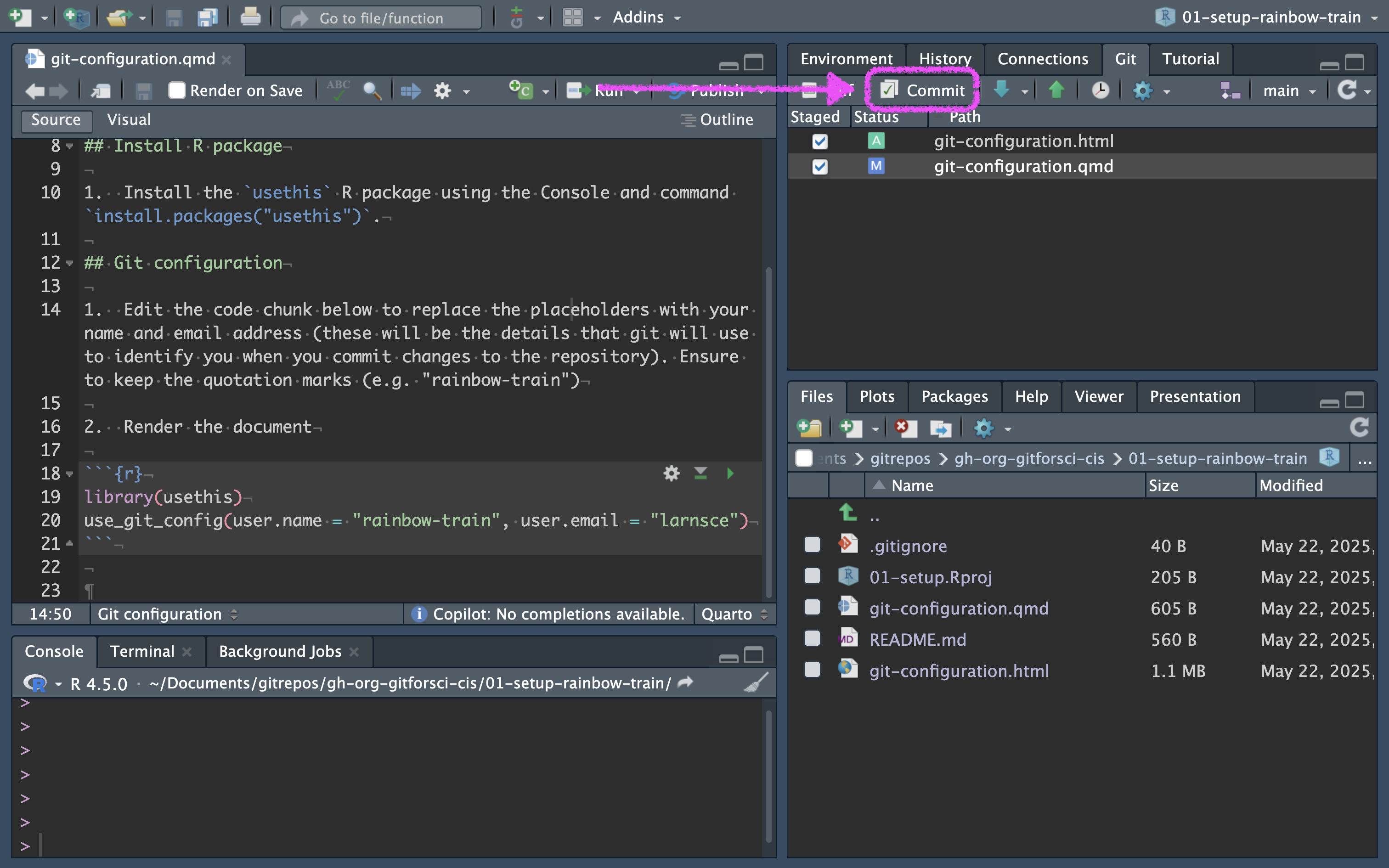Check the README.md file checkbox
Viewport: 1389px width, 868px height.
coord(812,638)
